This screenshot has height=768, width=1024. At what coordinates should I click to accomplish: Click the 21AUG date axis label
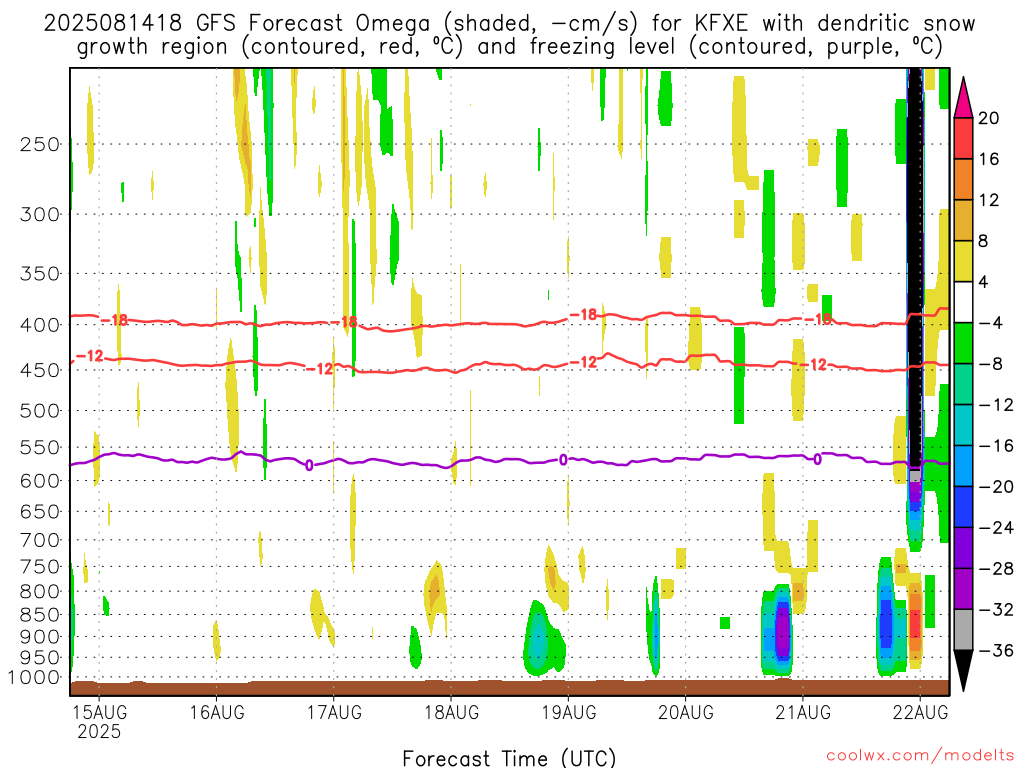(x=803, y=711)
